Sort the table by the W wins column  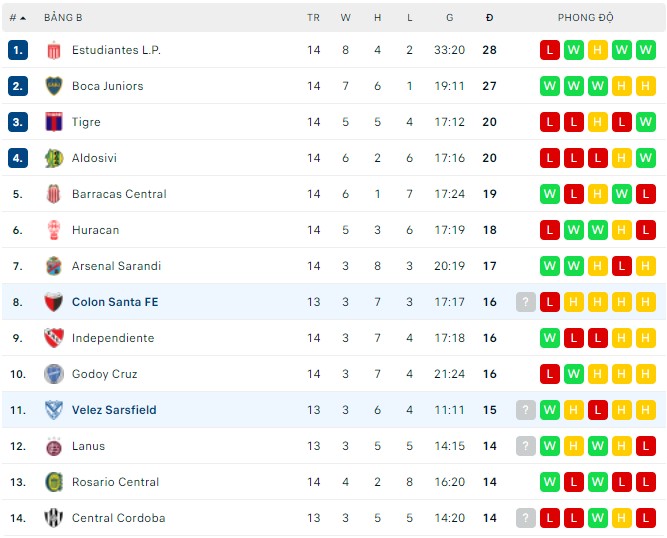pyautogui.click(x=346, y=18)
